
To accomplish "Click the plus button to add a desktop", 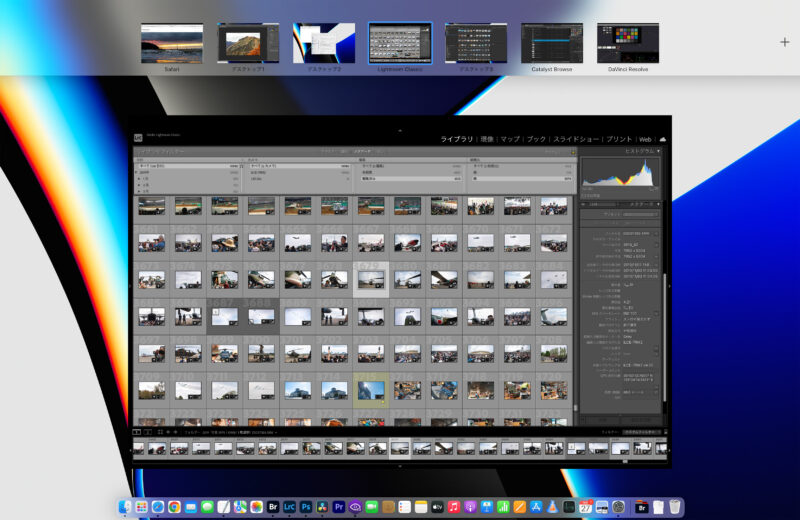I will (x=784, y=42).
